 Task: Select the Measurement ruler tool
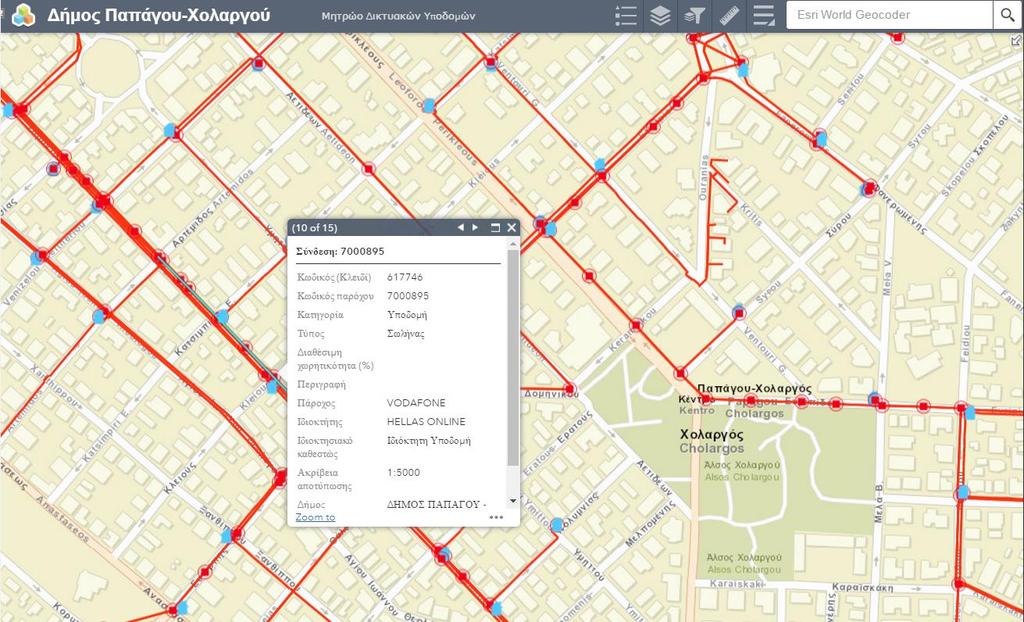729,16
